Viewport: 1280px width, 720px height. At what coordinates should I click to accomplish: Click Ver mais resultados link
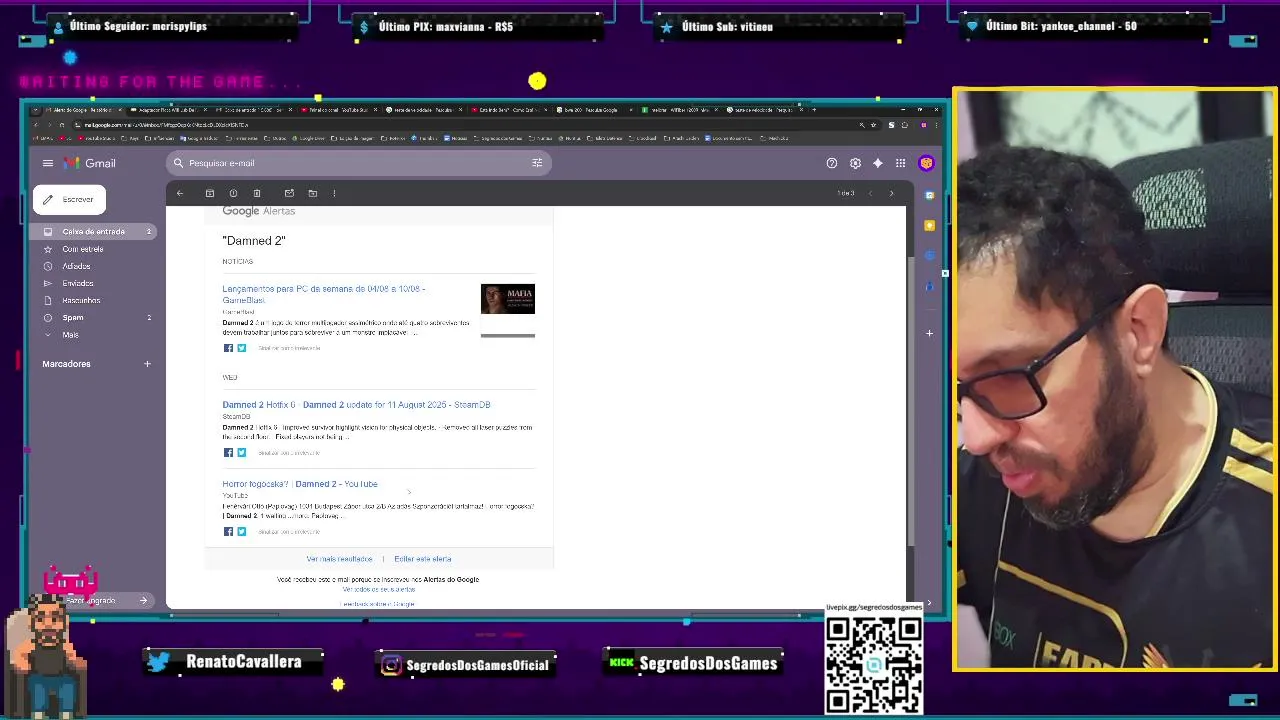339,559
